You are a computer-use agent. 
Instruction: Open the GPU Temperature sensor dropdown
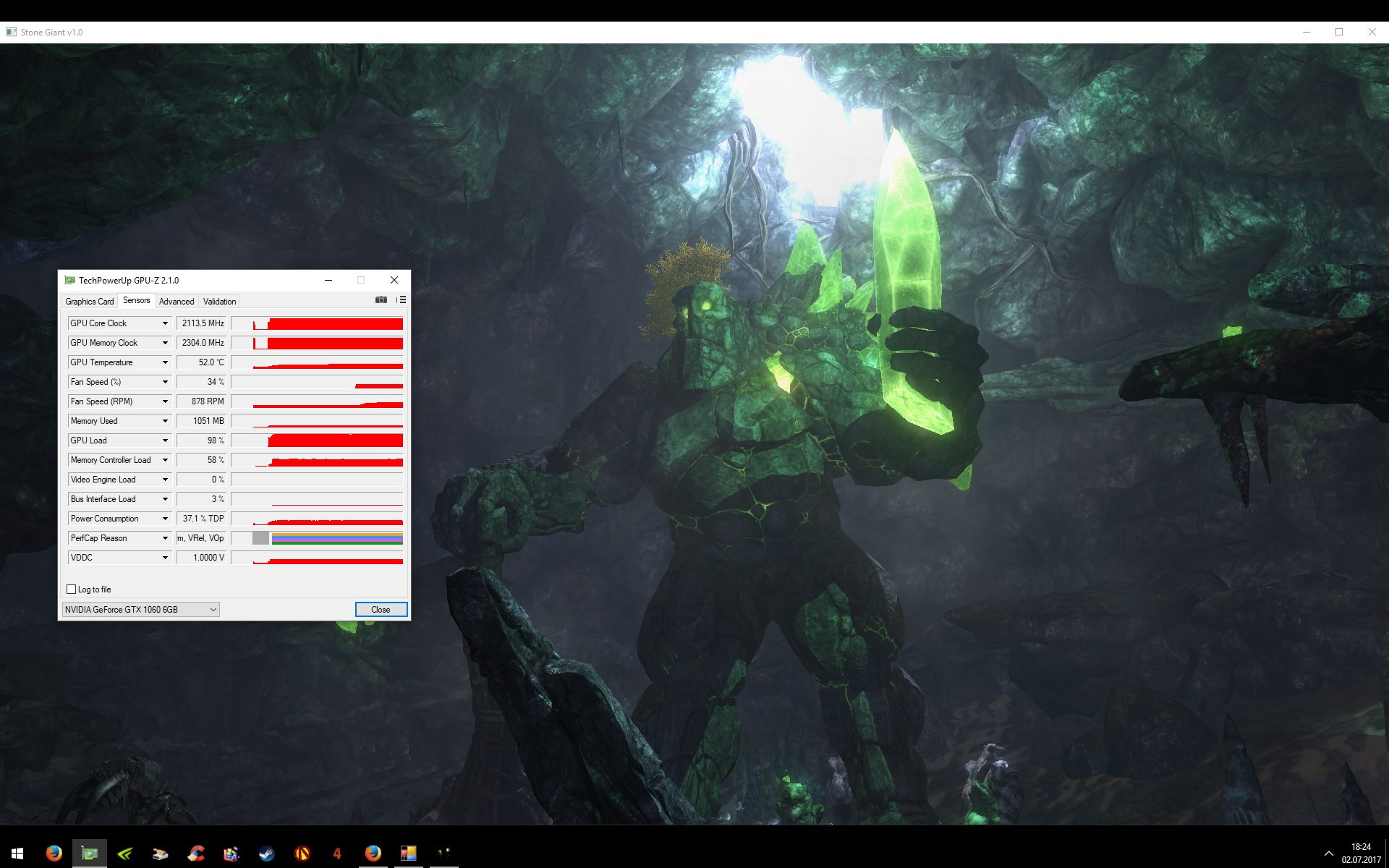[x=165, y=362]
